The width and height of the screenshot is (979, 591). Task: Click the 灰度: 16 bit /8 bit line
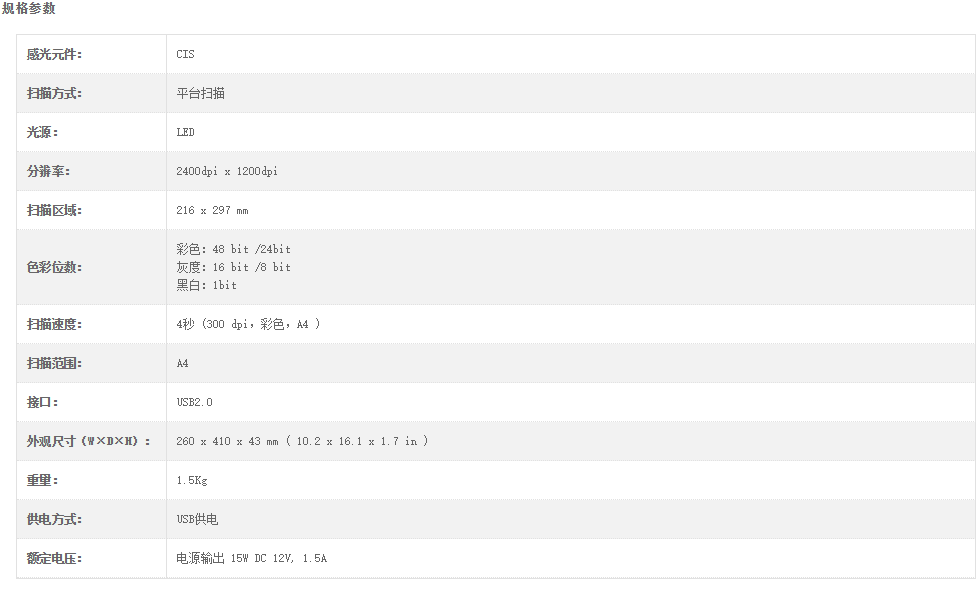(x=234, y=267)
